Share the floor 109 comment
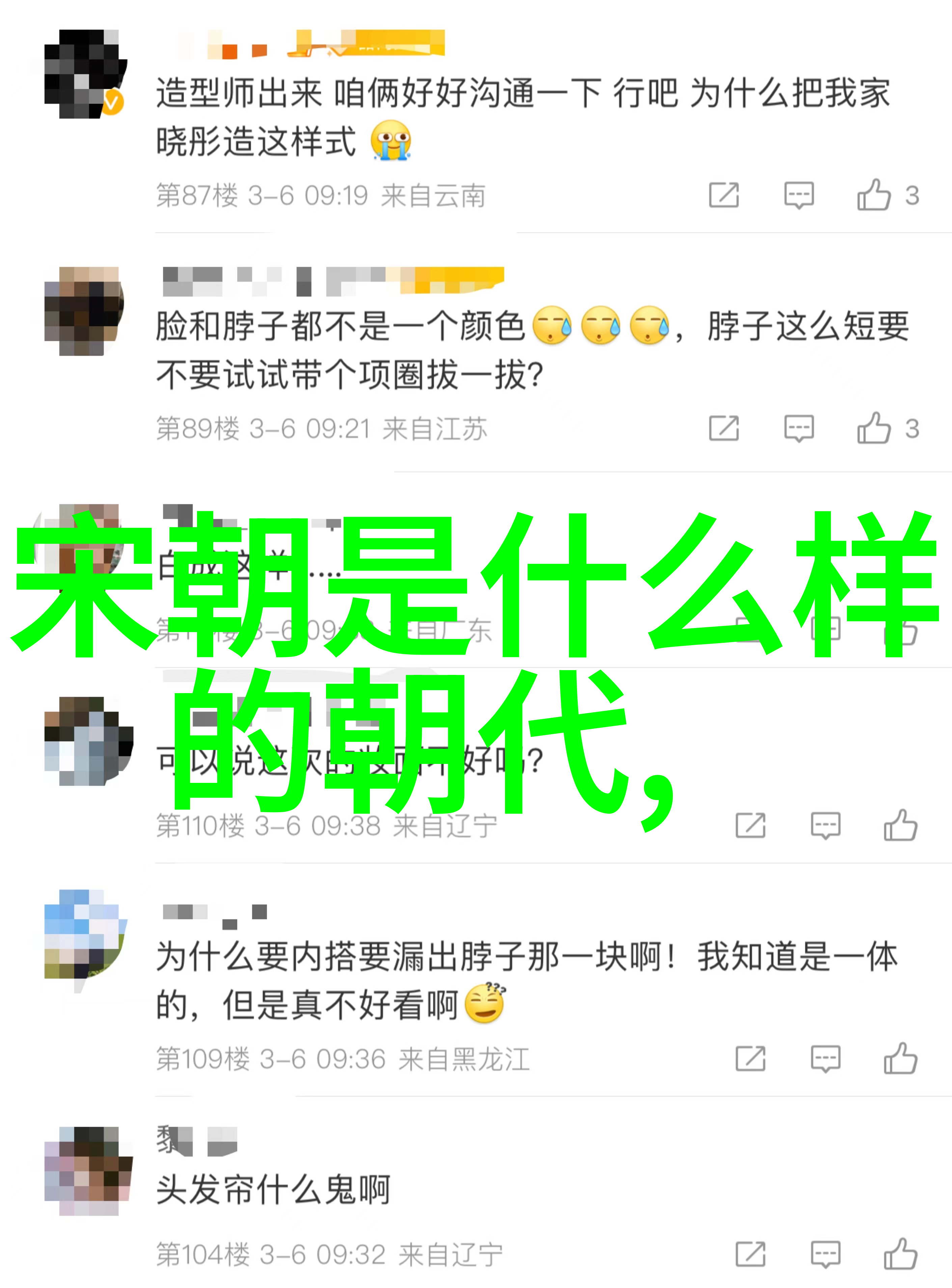Viewport: 952px width, 1288px height. [750, 1059]
